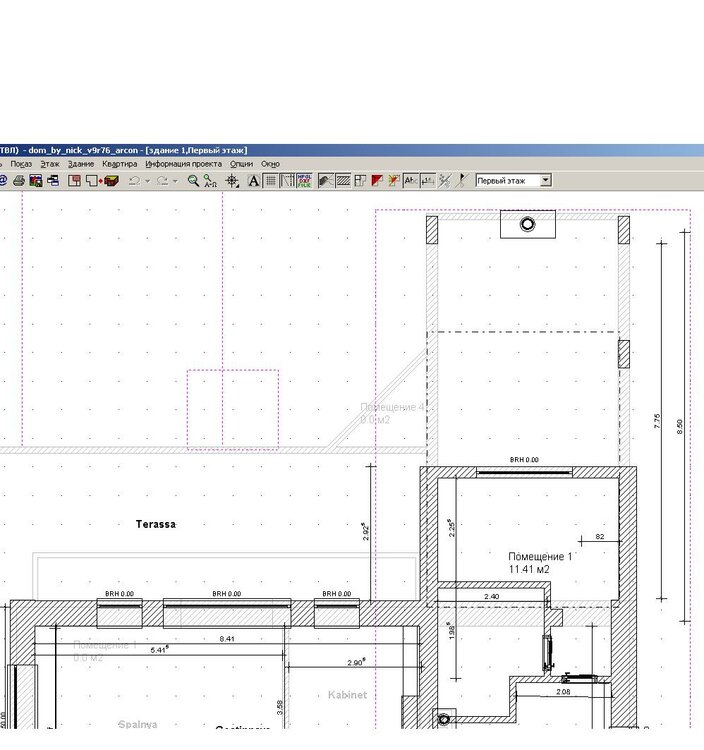The image size is (704, 750).
Task: Click the '7.75' vertical dimension value
Action: click(x=657, y=421)
